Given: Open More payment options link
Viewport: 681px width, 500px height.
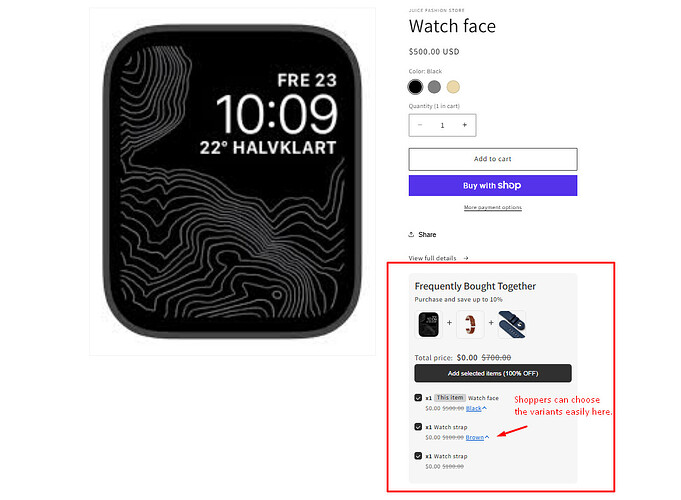Looking at the screenshot, I should pos(493,208).
